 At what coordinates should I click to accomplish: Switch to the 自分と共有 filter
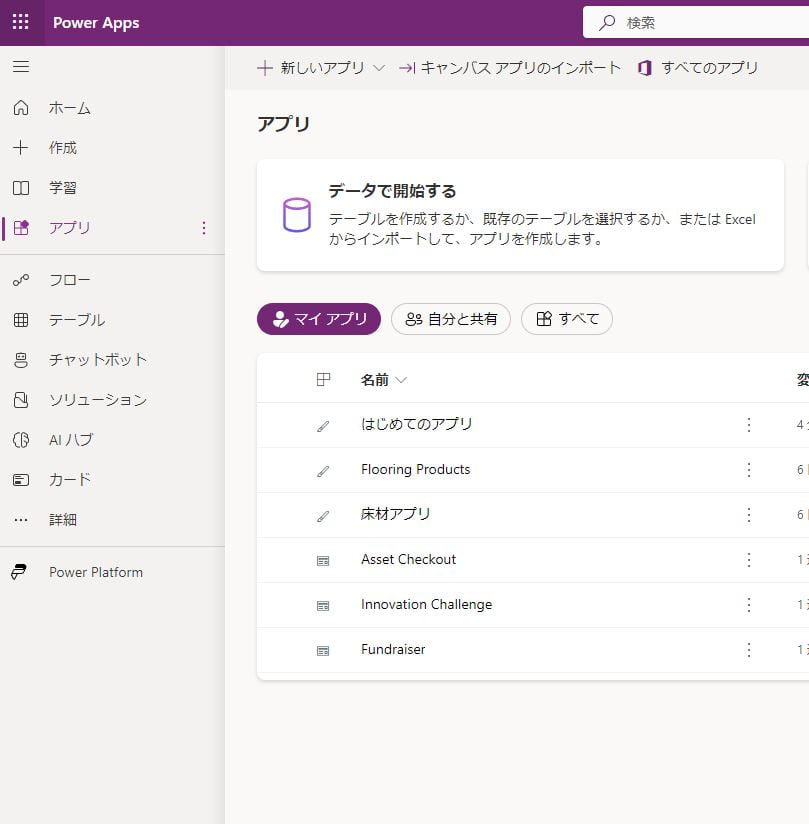point(451,319)
